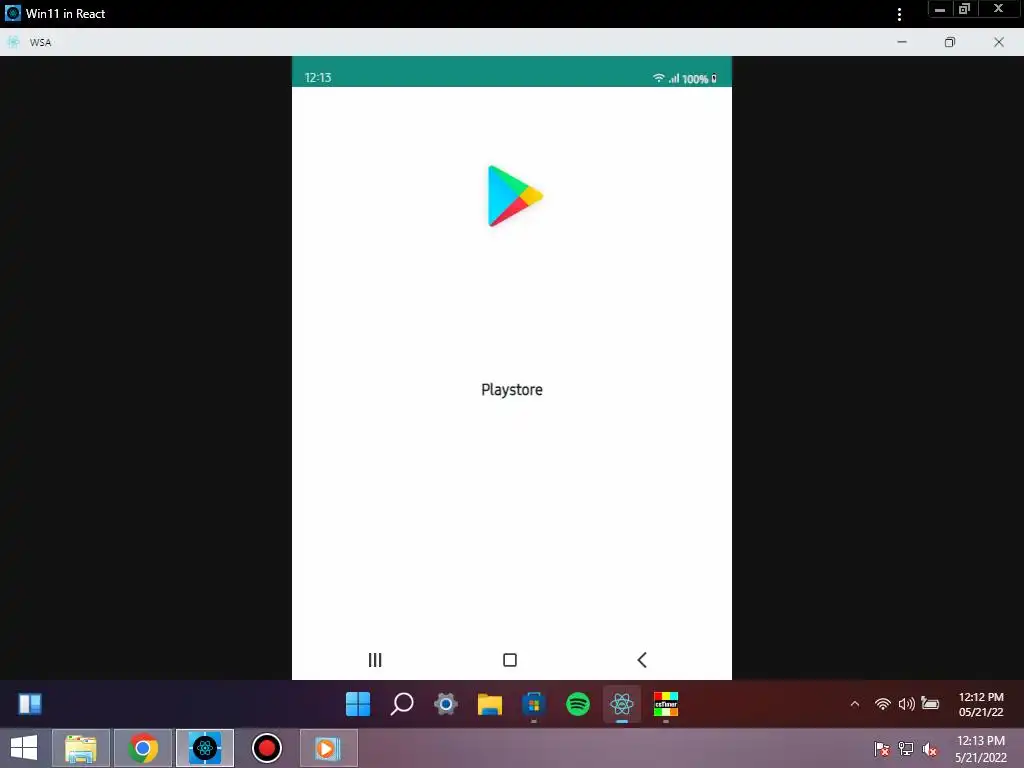Open Action Center flag tray icon

click(x=882, y=748)
